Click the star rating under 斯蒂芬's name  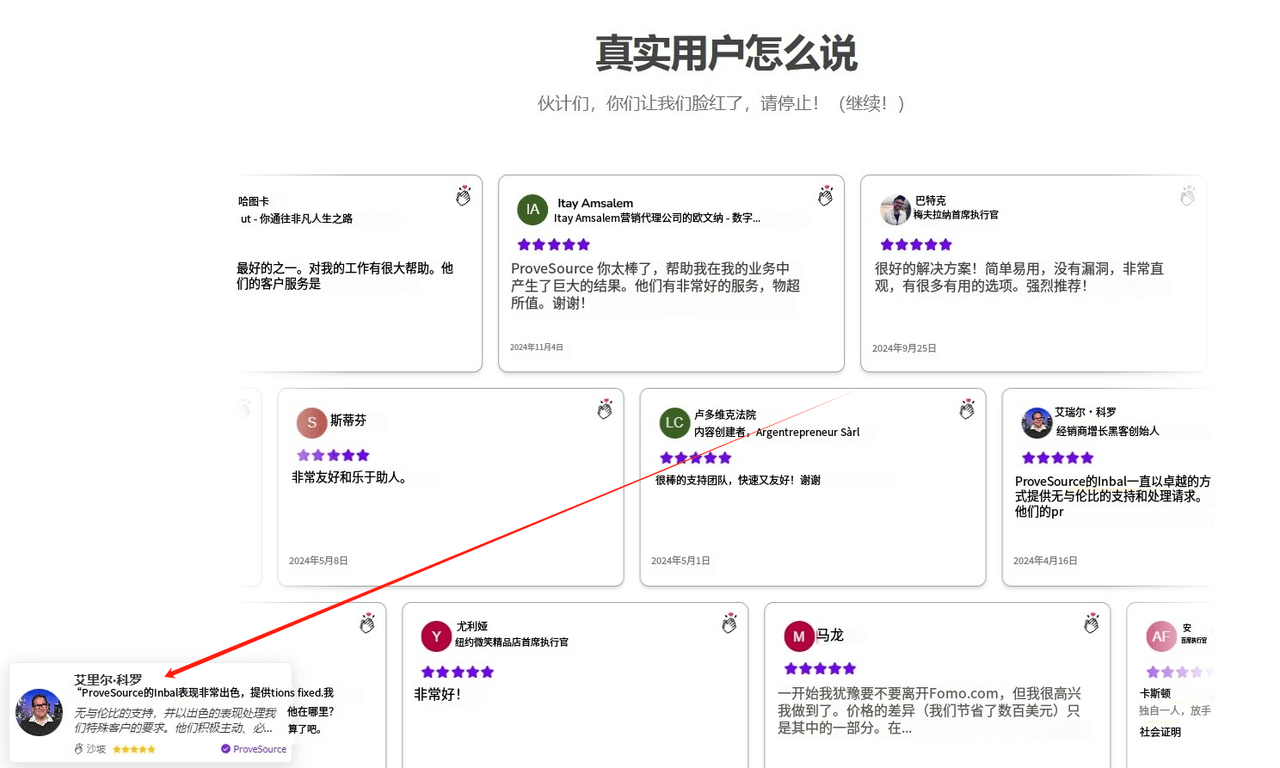tap(333, 455)
